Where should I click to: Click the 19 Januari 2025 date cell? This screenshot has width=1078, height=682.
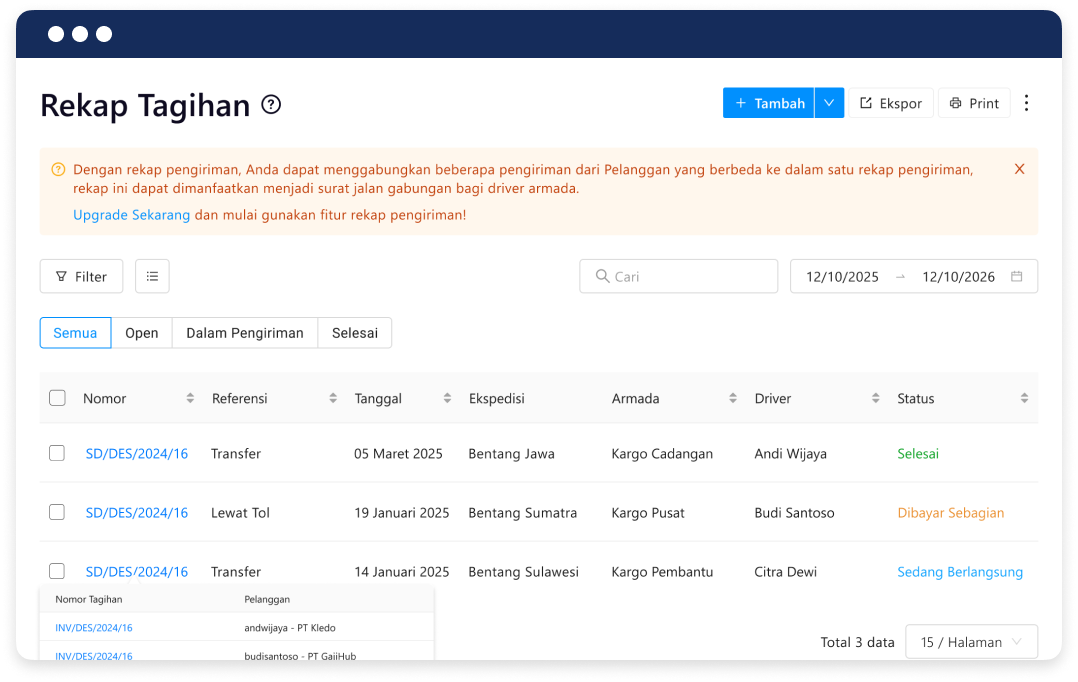402,513
